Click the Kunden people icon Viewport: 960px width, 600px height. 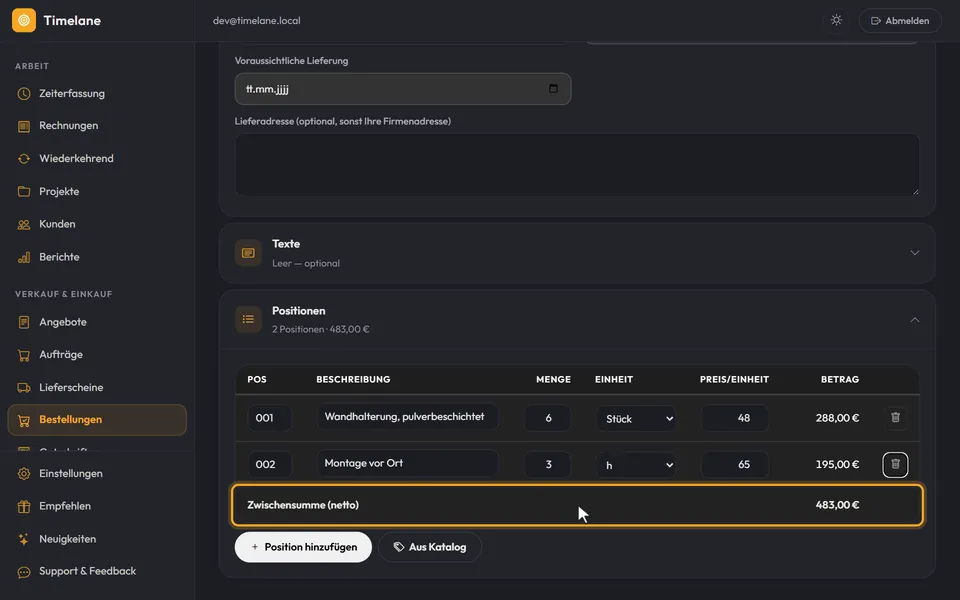point(24,224)
